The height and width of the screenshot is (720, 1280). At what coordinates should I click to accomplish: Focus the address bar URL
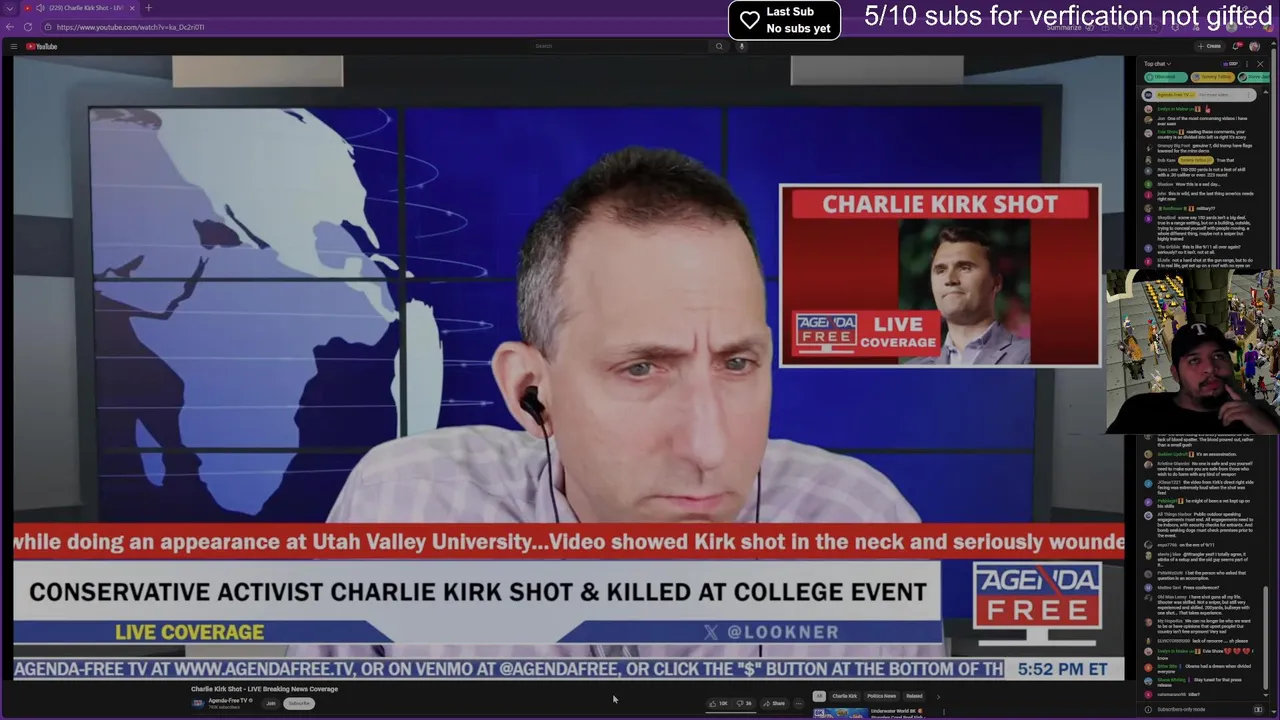tap(130, 27)
